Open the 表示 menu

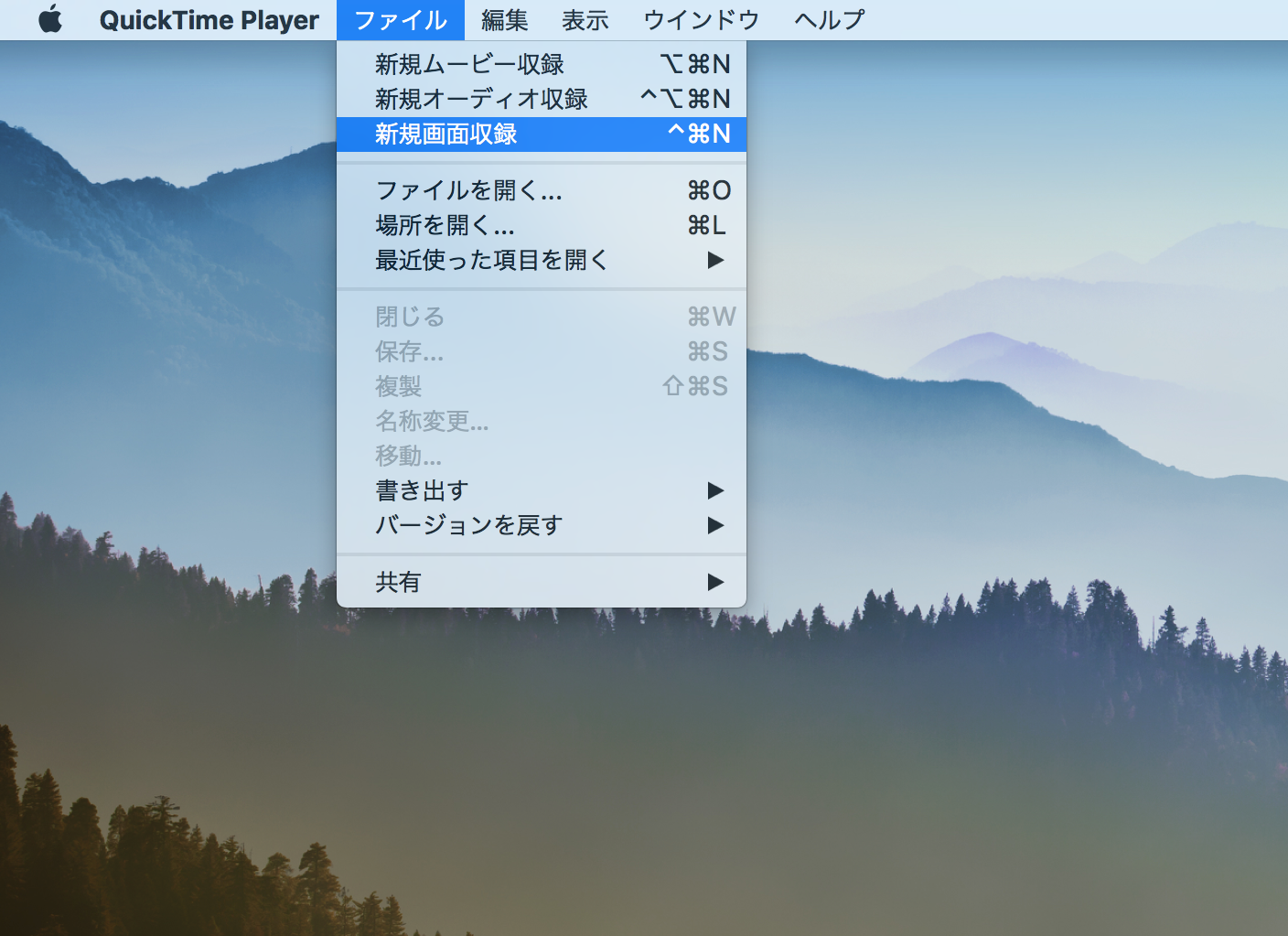(585, 19)
